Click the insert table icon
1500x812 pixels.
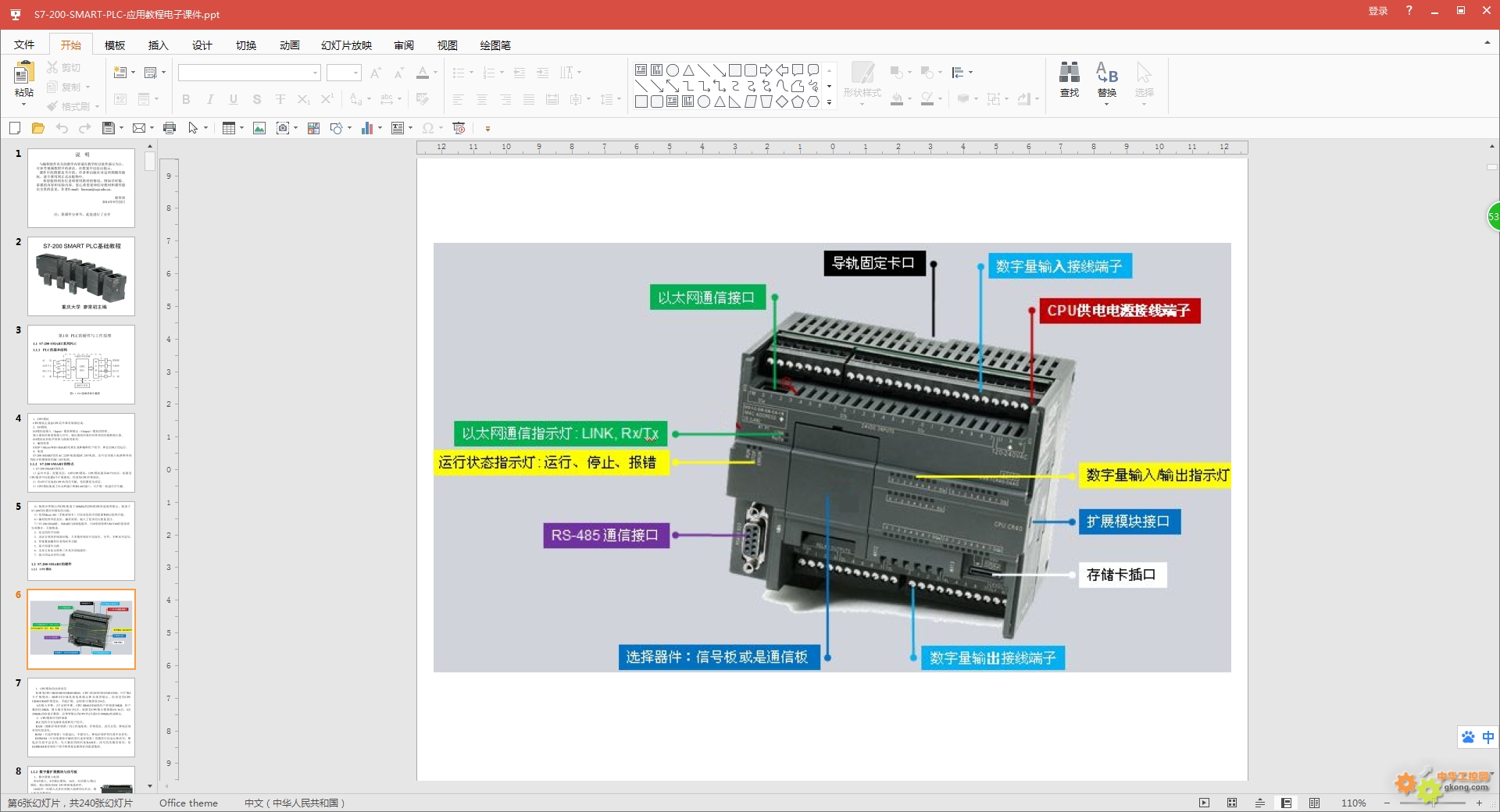tap(229, 128)
